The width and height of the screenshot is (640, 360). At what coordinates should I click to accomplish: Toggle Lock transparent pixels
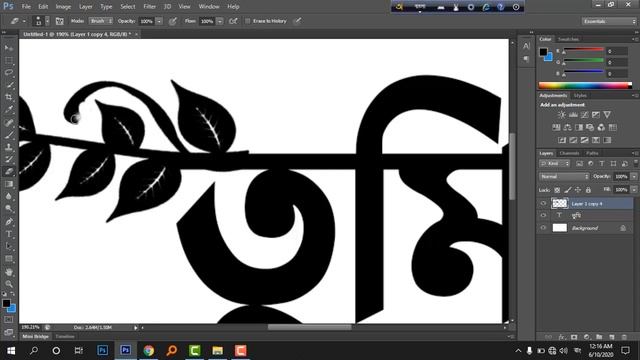coord(557,190)
